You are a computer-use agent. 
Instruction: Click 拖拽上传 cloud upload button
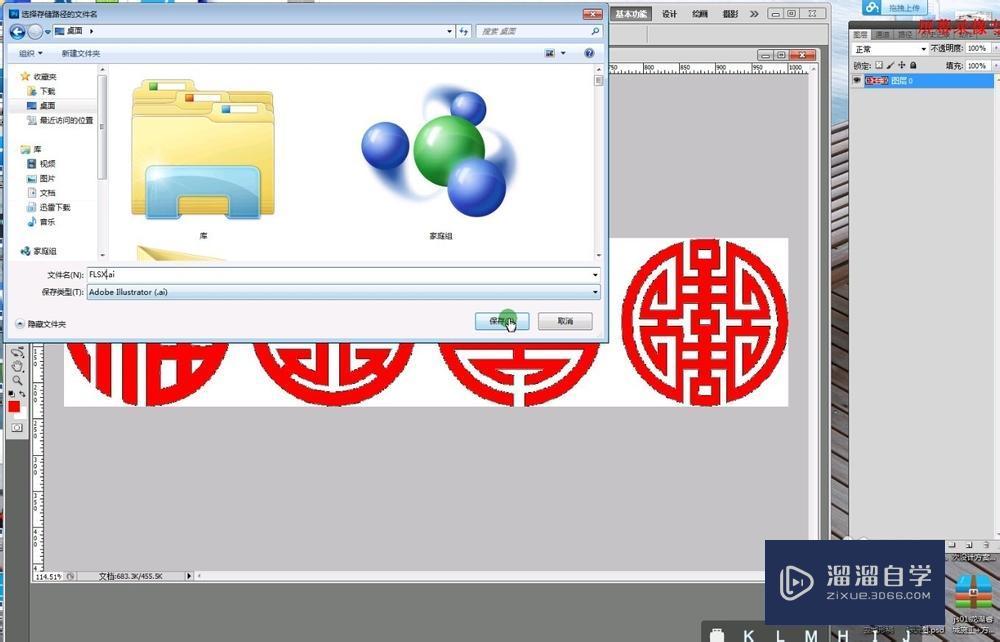point(893,8)
